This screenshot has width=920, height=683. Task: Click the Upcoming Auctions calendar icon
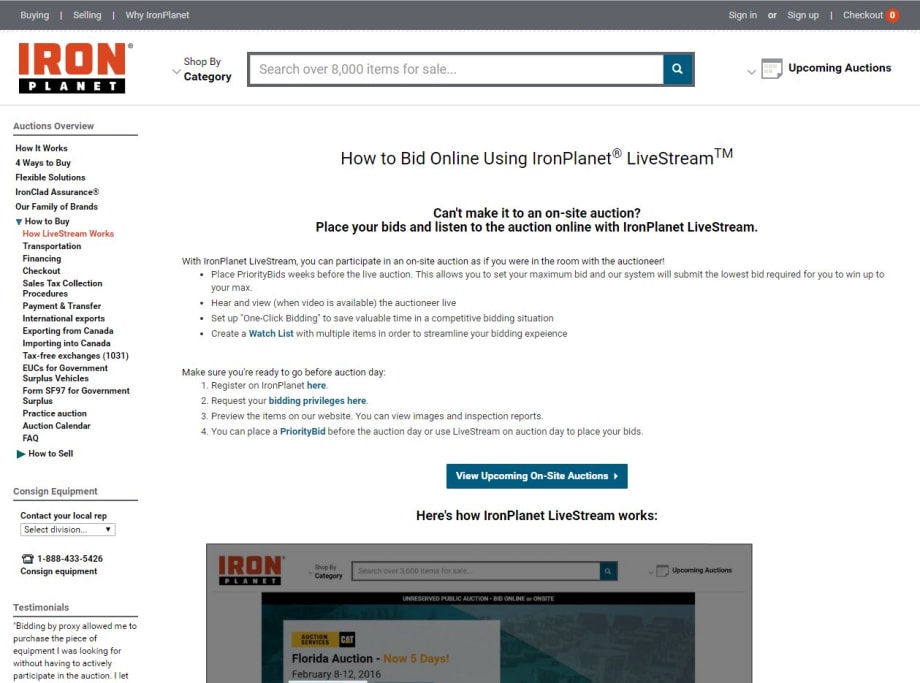[x=770, y=68]
